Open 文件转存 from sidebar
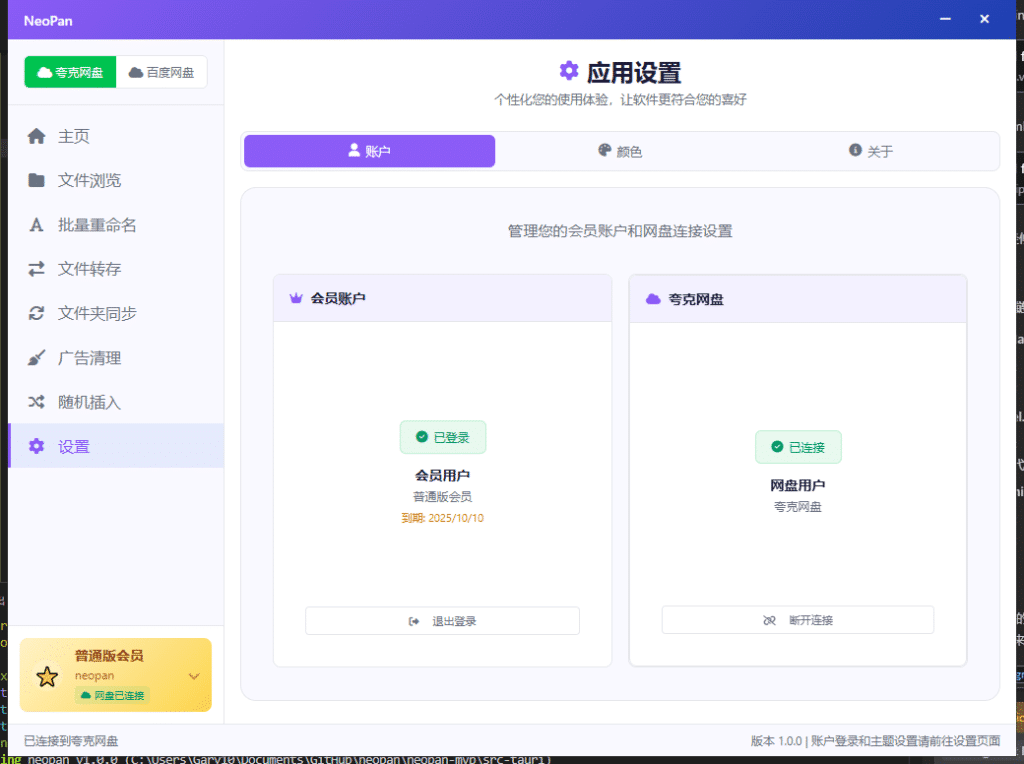1024x764 pixels. [x=116, y=269]
